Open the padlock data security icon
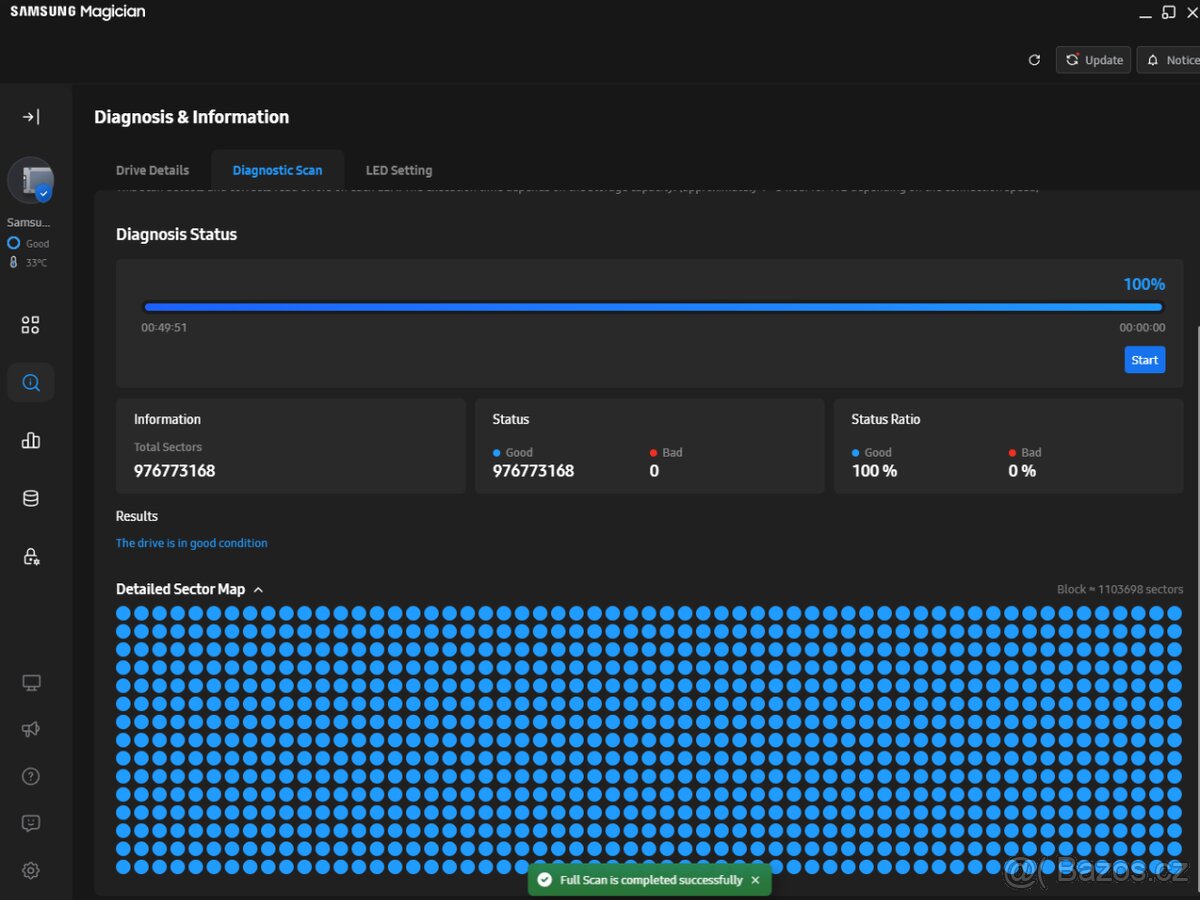Screen dimensions: 1200x900 [31, 556]
